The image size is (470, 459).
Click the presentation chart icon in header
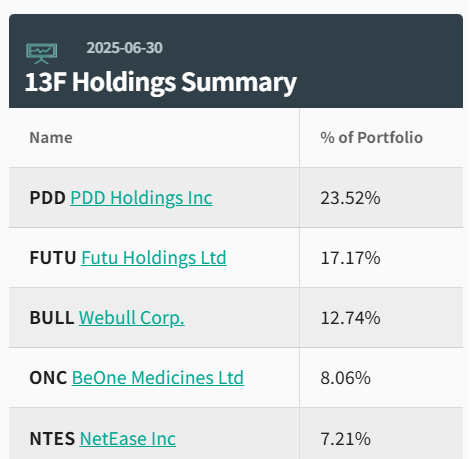point(42,54)
